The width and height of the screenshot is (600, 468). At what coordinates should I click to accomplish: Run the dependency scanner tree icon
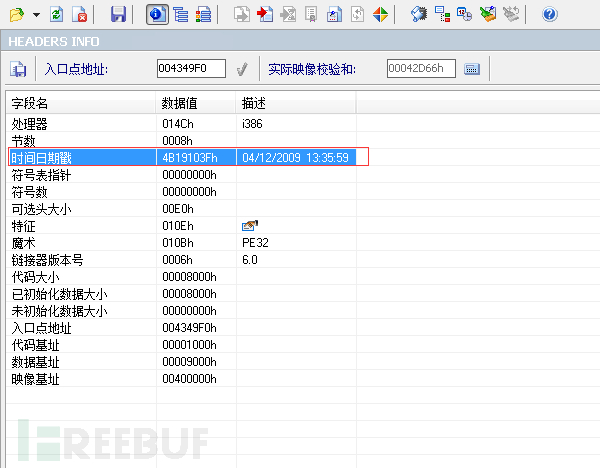click(442, 15)
